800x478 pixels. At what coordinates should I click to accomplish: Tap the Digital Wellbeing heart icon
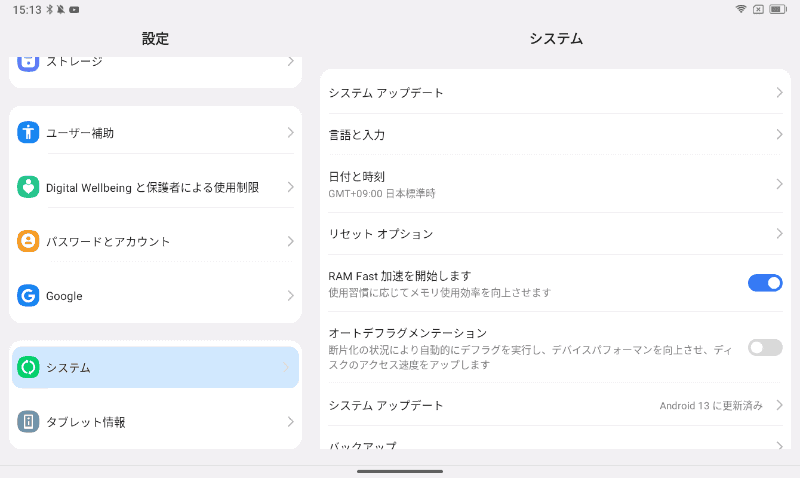[x=28, y=187]
